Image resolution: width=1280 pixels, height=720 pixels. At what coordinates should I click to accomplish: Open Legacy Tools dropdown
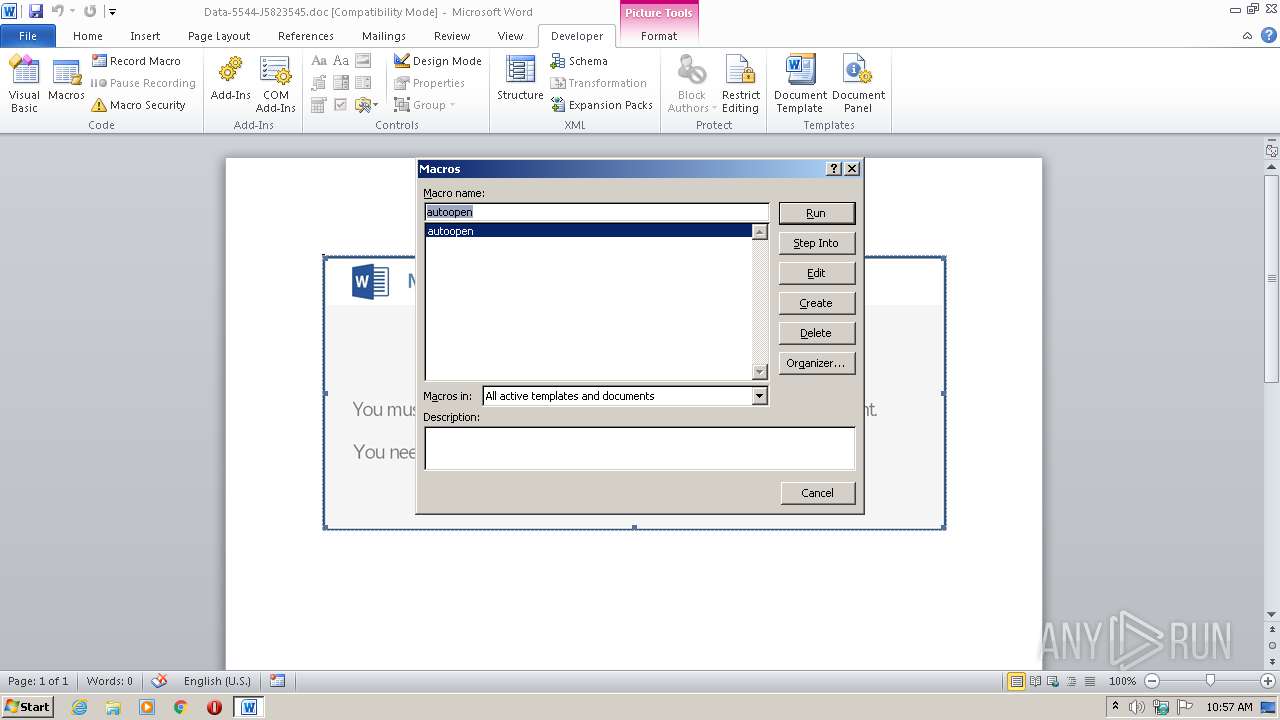tap(365, 105)
